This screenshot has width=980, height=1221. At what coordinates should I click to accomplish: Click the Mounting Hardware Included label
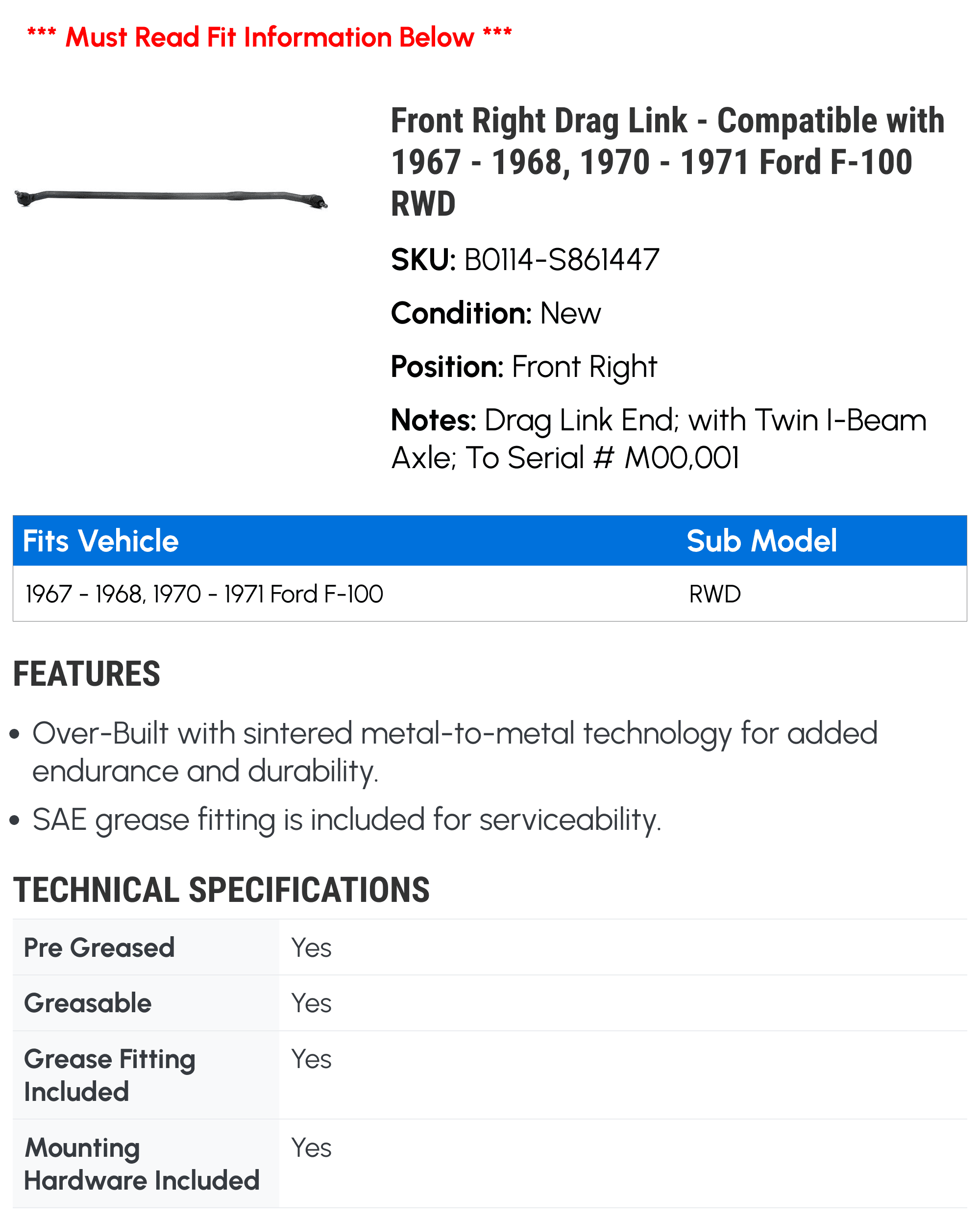pos(141,1164)
